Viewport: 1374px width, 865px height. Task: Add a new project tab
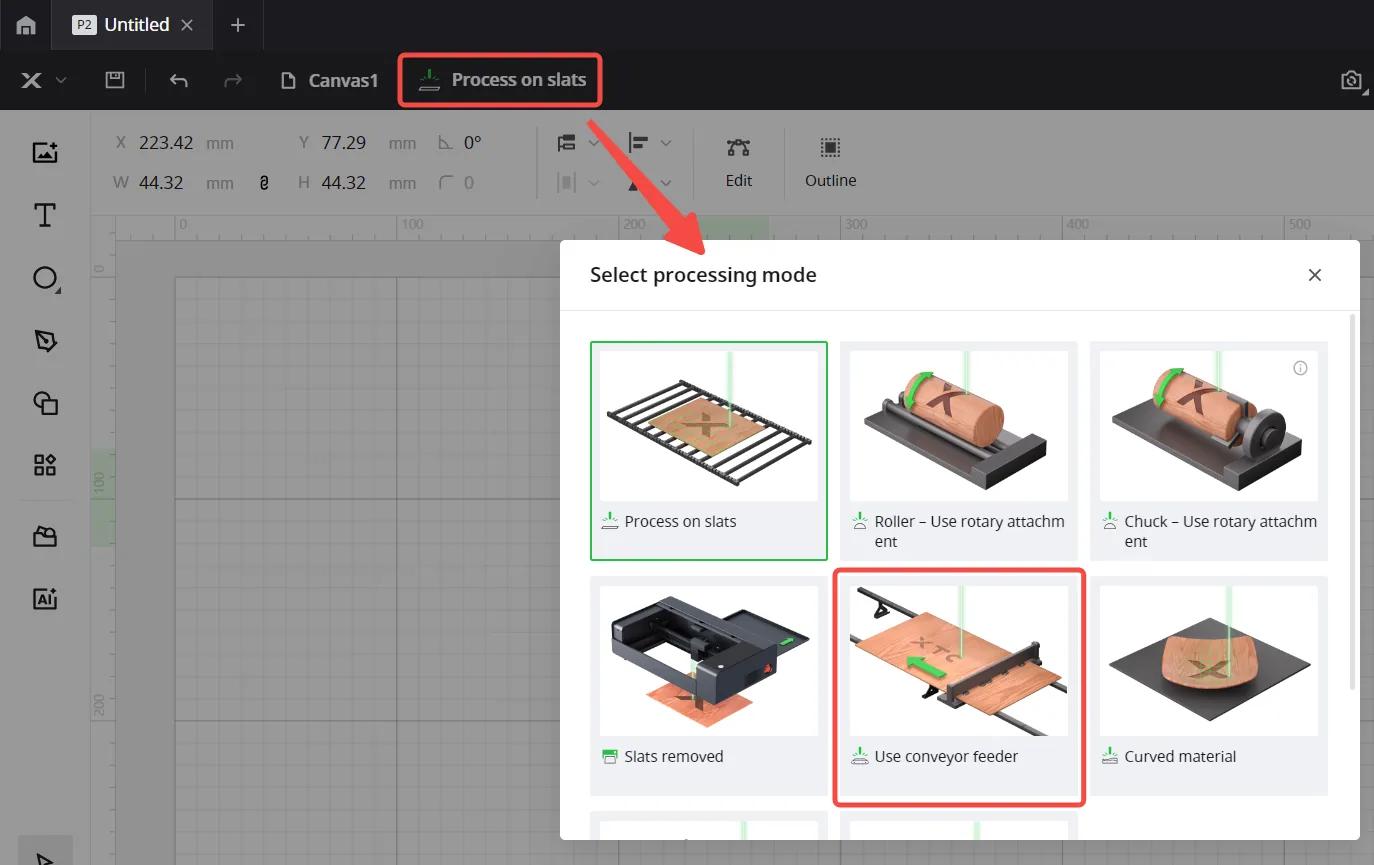(237, 25)
